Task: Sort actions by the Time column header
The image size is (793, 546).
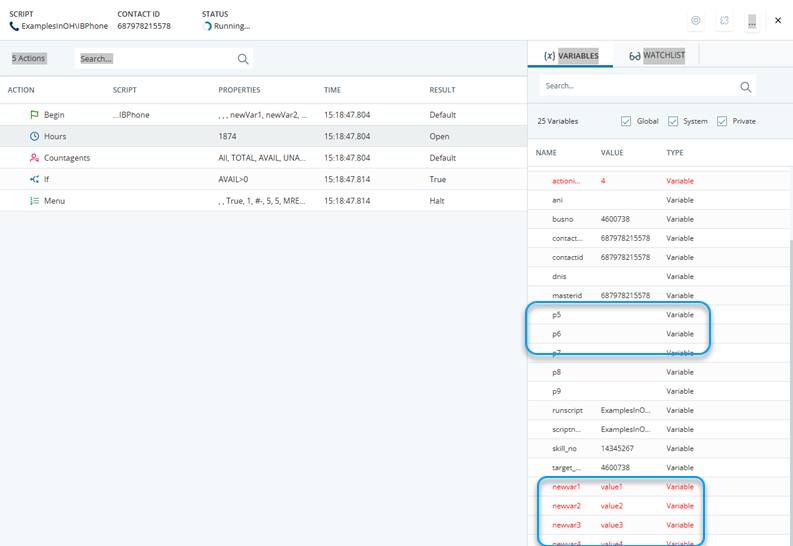Action: [x=332, y=90]
